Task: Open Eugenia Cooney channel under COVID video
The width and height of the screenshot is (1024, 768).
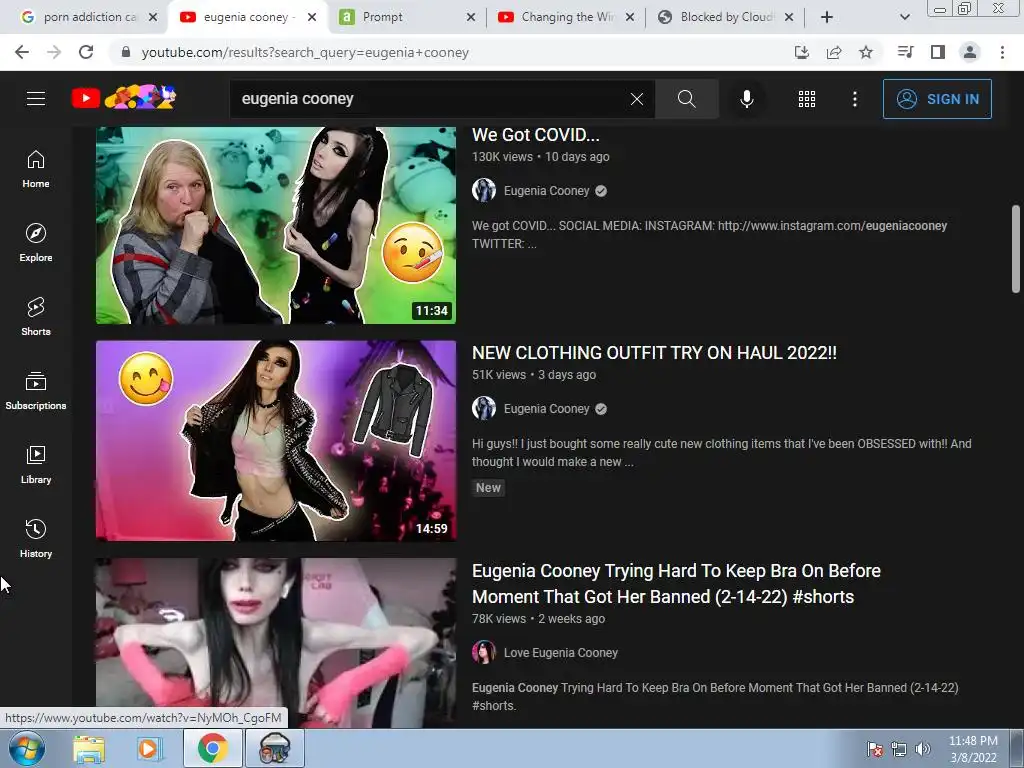Action: point(546,191)
